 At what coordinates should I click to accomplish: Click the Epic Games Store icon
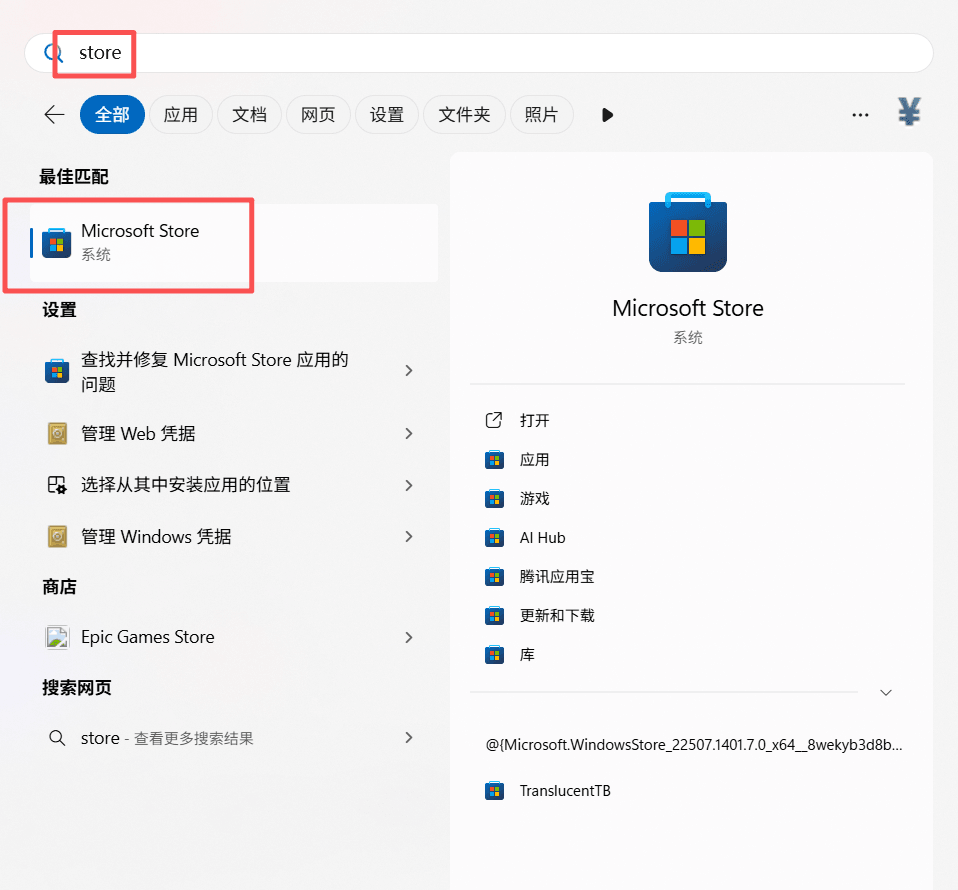57,637
